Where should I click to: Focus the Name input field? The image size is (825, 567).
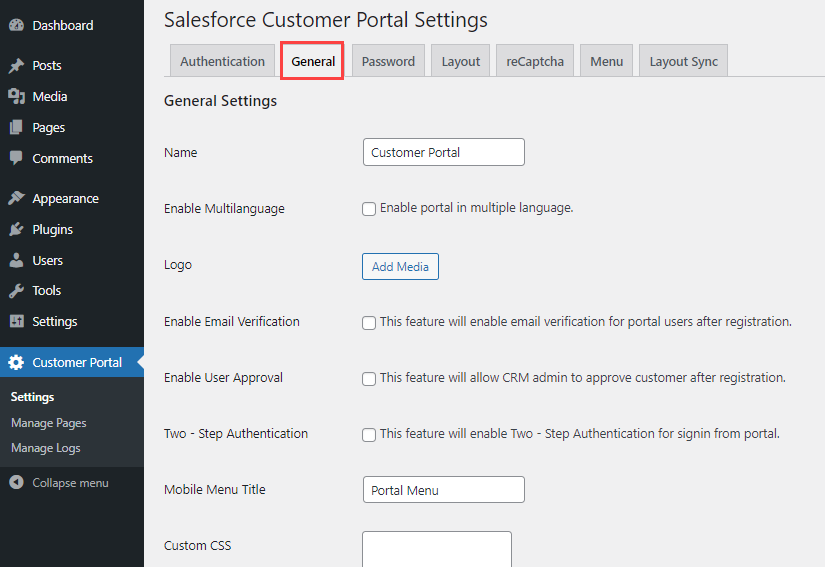point(443,152)
